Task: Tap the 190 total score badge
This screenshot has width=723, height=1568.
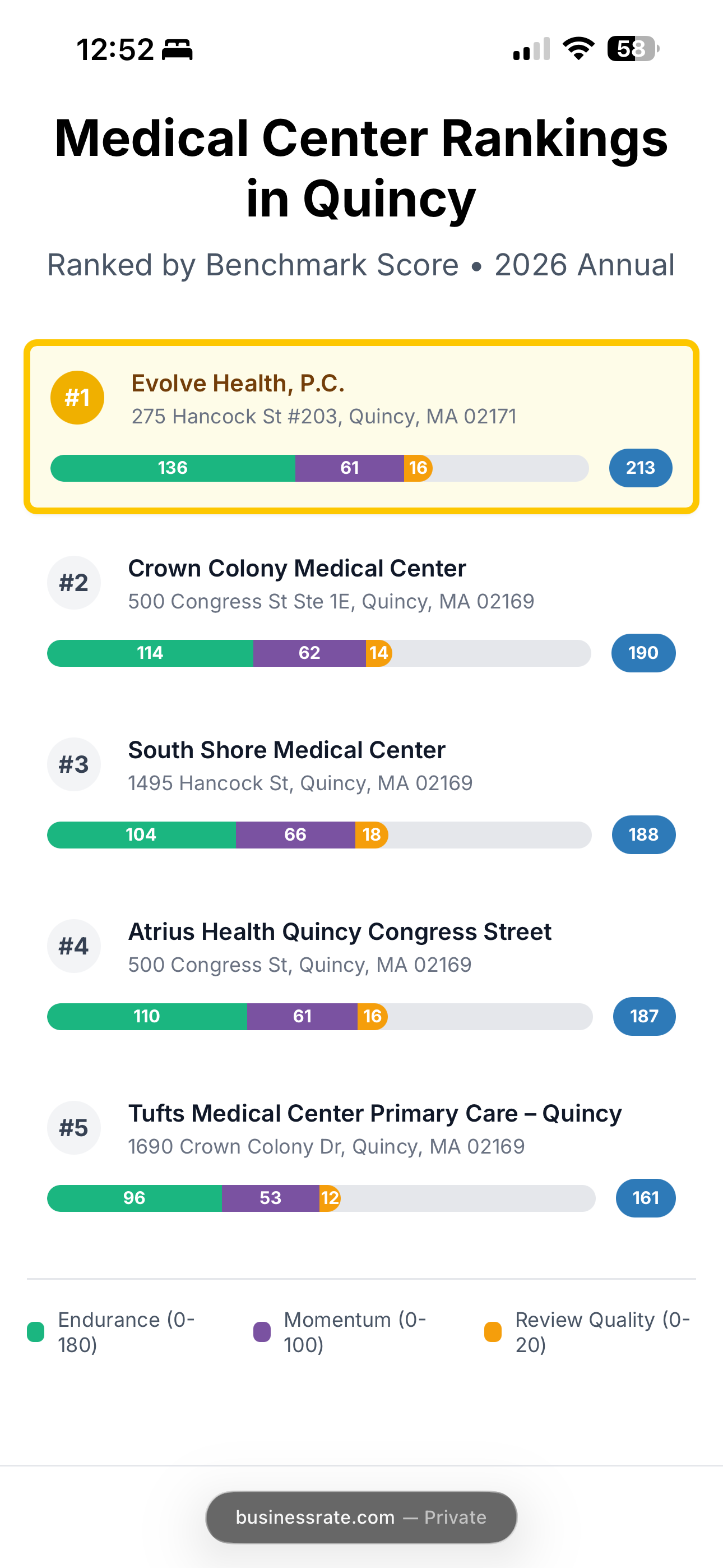Action: [x=643, y=653]
